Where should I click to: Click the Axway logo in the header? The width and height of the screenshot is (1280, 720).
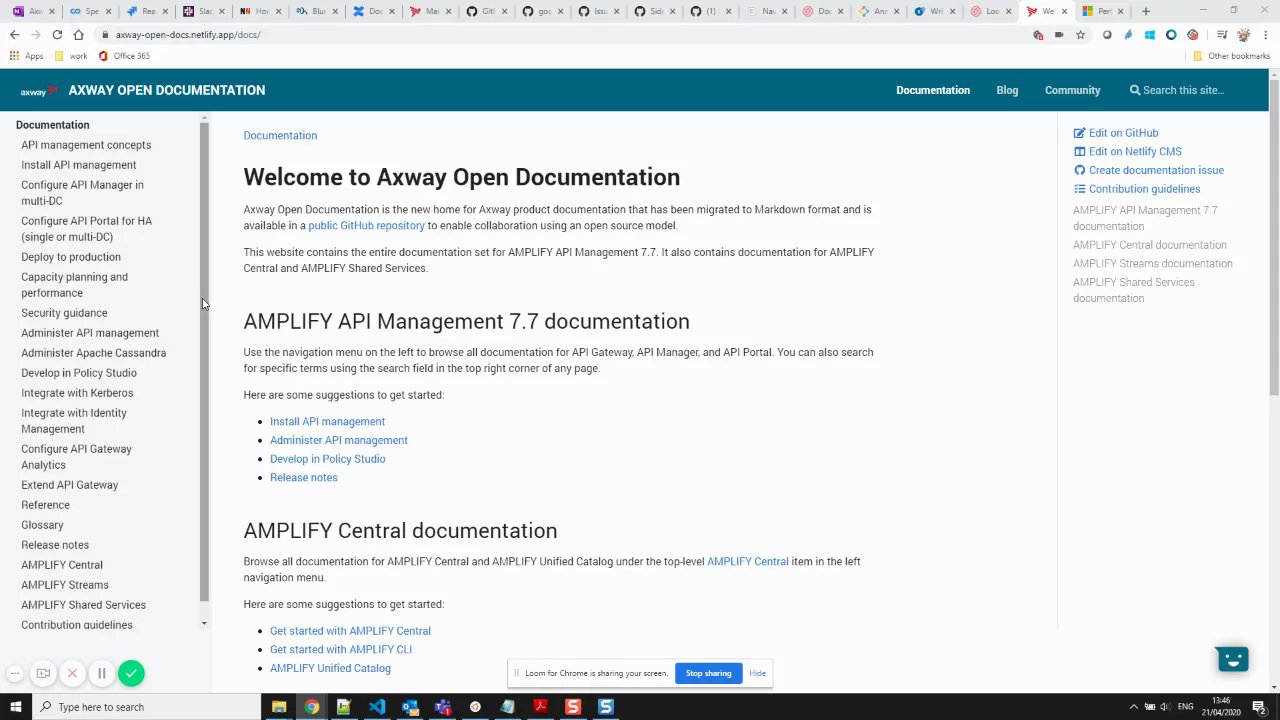click(39, 91)
